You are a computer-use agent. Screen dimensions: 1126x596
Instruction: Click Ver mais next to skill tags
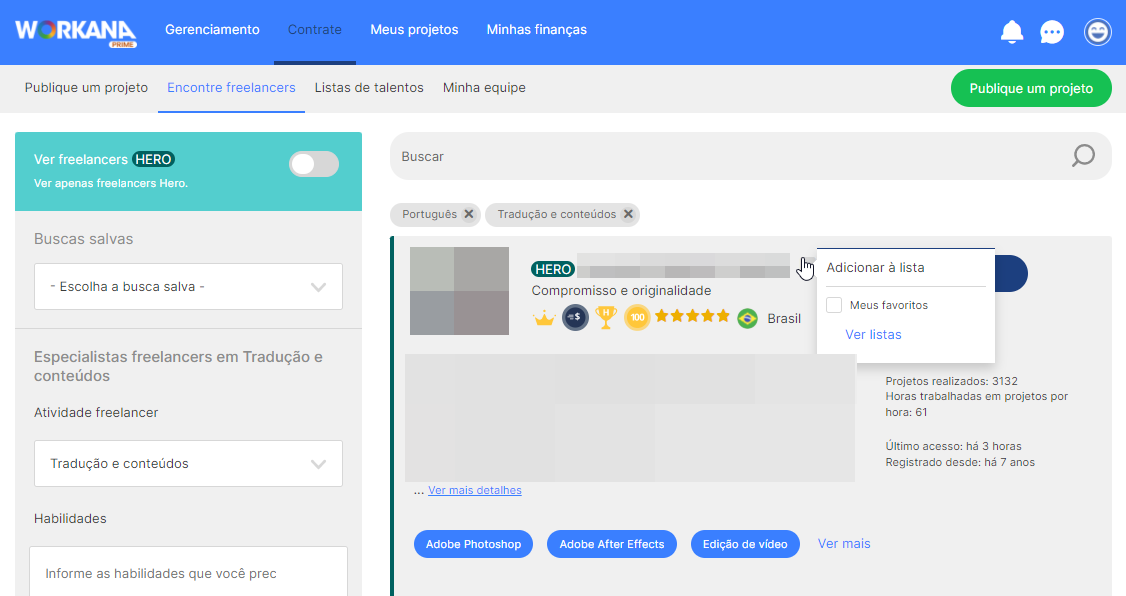844,544
